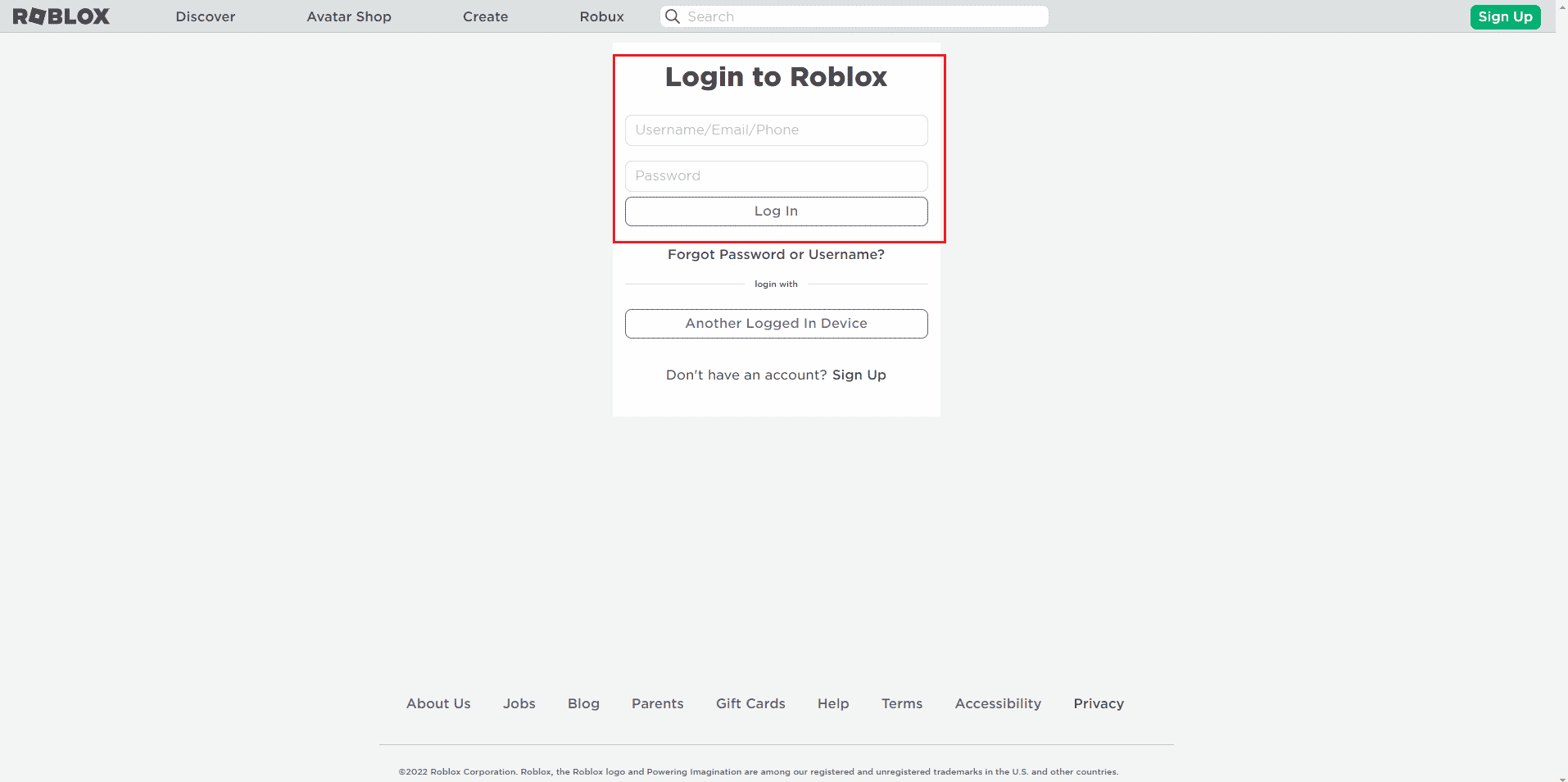1568x782 pixels.
Task: Open the Privacy footer link
Action: coord(1099,703)
